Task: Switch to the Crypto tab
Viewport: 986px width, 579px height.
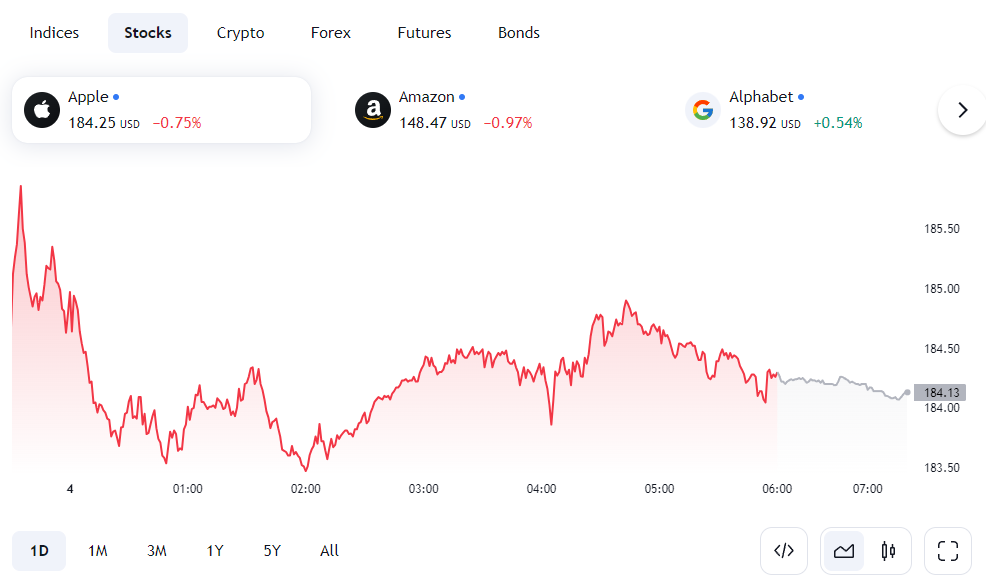Action: tap(241, 33)
